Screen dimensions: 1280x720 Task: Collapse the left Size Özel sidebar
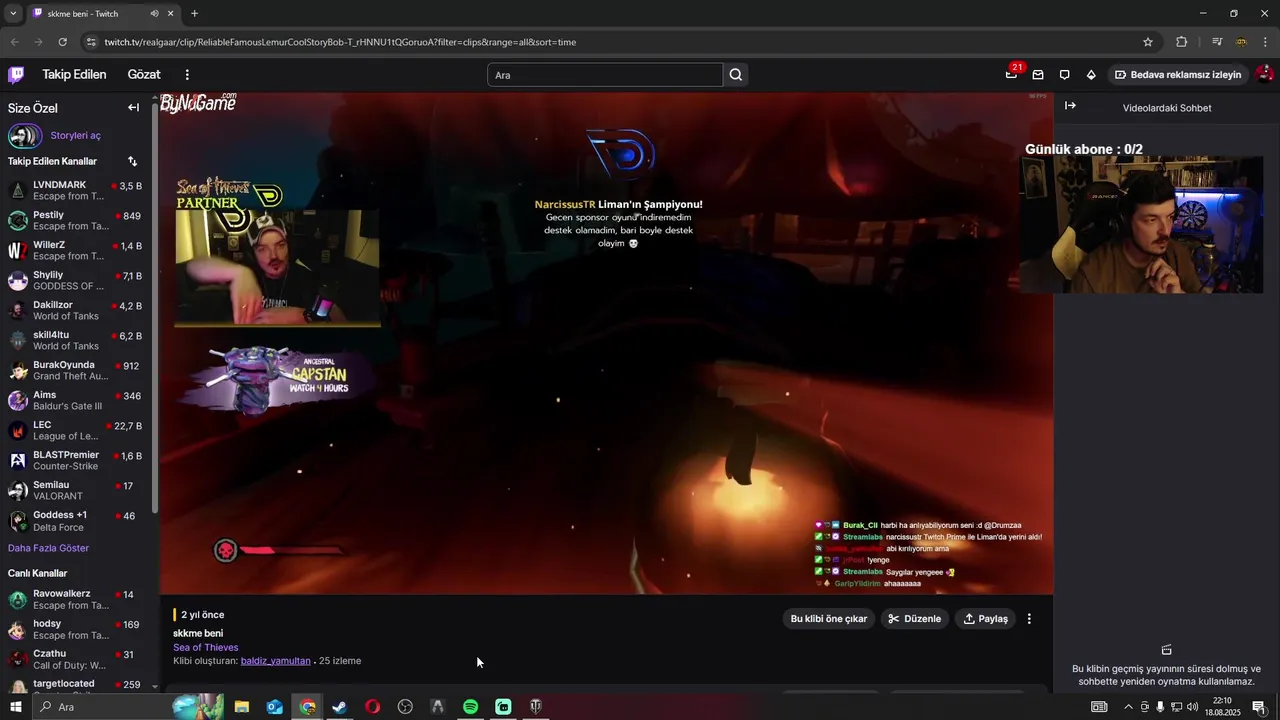[x=133, y=108]
